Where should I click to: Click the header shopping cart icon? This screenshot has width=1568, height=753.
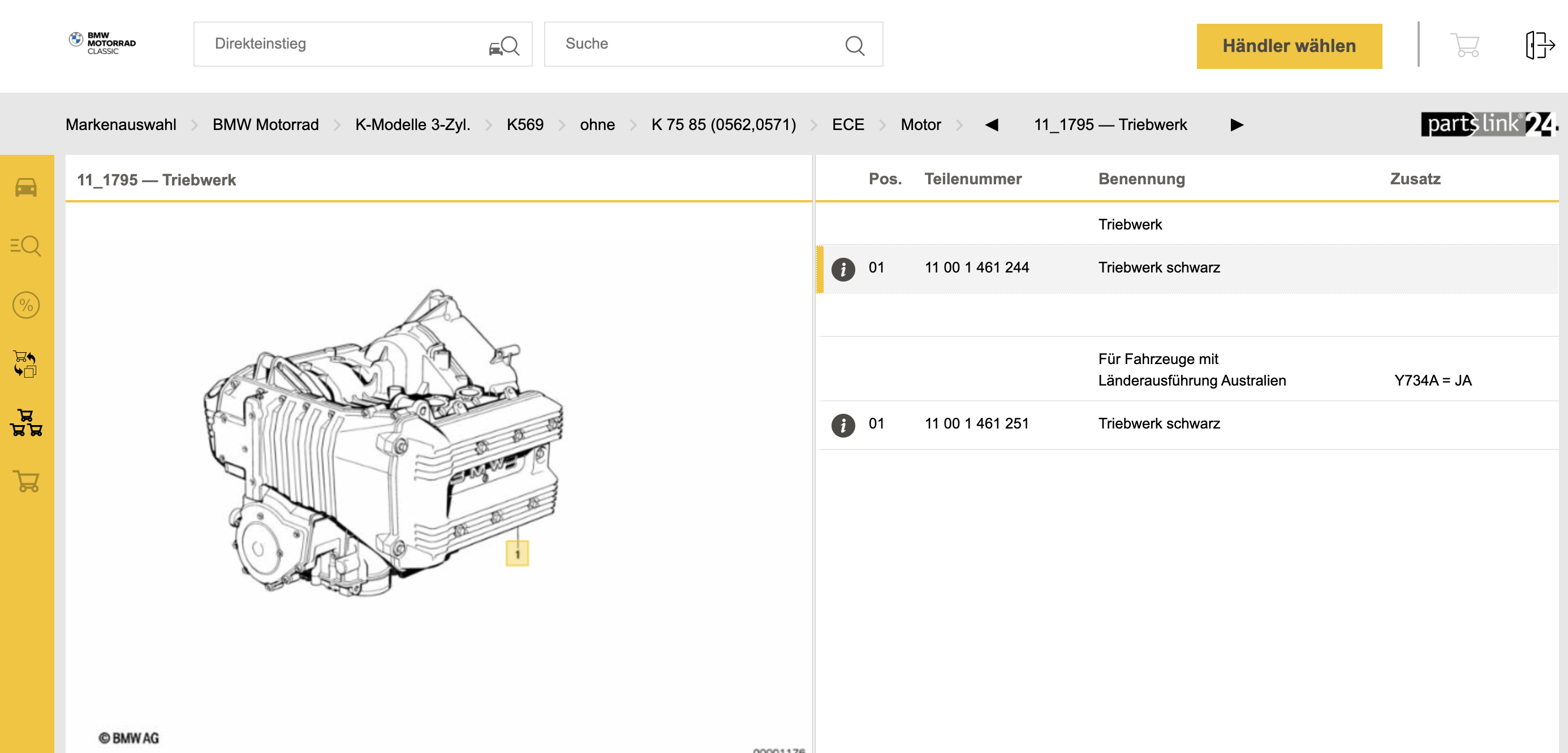pos(1465,46)
